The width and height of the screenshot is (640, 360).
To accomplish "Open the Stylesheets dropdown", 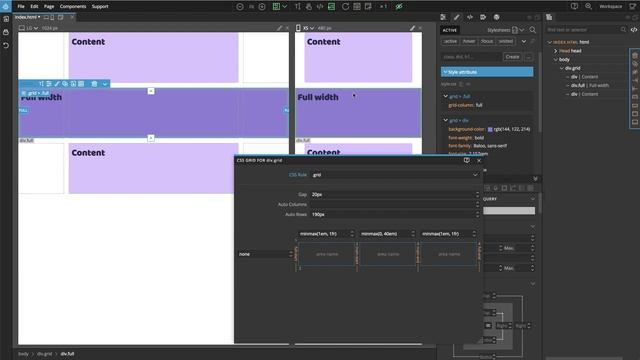I will (x=505, y=30).
